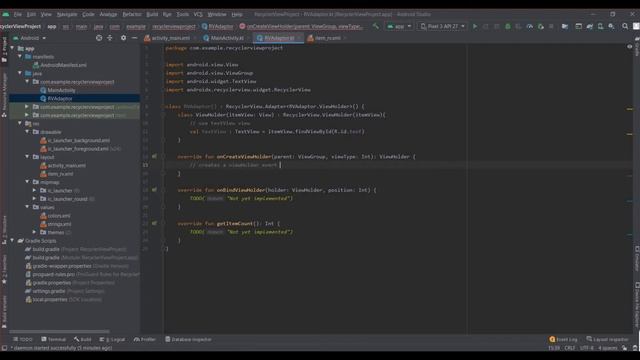
Task: Toggle tool window buttons in status bar corner
Action: click(x=4, y=348)
